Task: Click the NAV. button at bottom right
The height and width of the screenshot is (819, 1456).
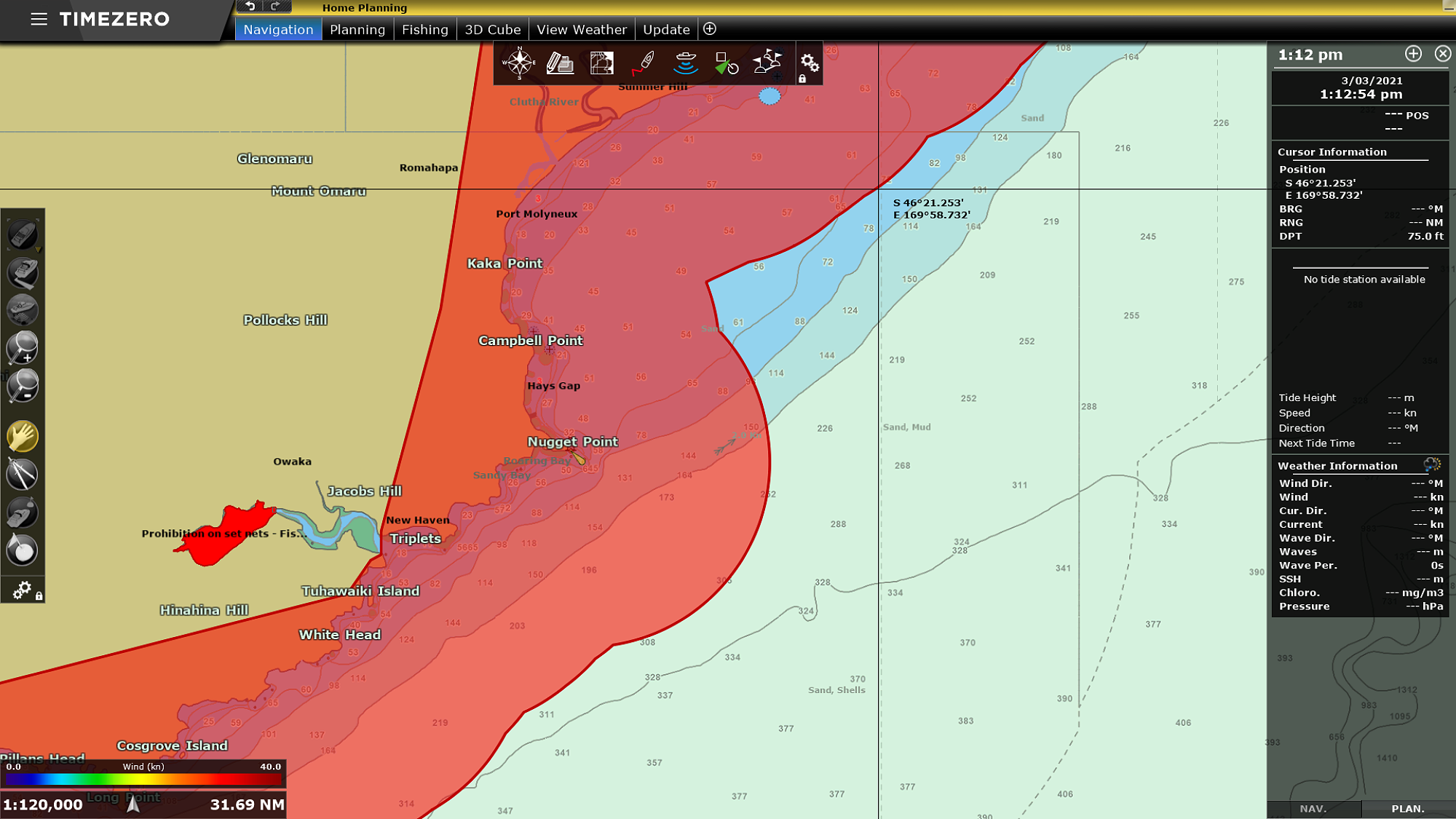Action: pos(1313,809)
